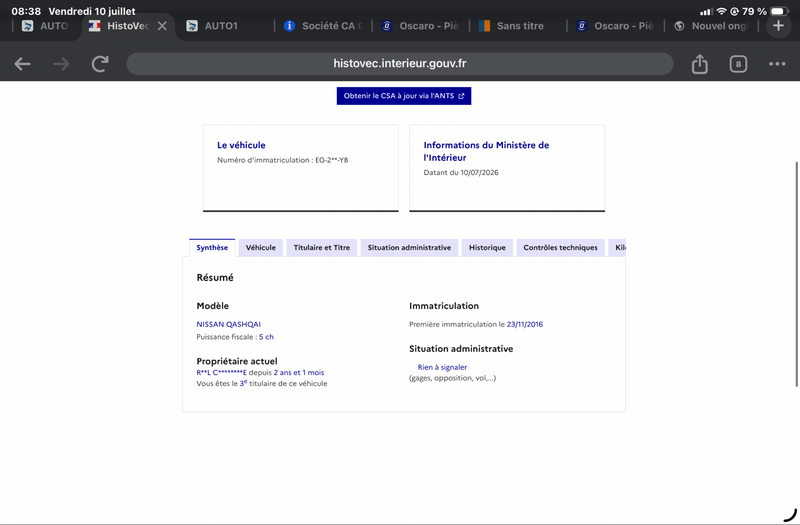
Task: Click the external link icon on ANTS button
Action: click(x=461, y=96)
